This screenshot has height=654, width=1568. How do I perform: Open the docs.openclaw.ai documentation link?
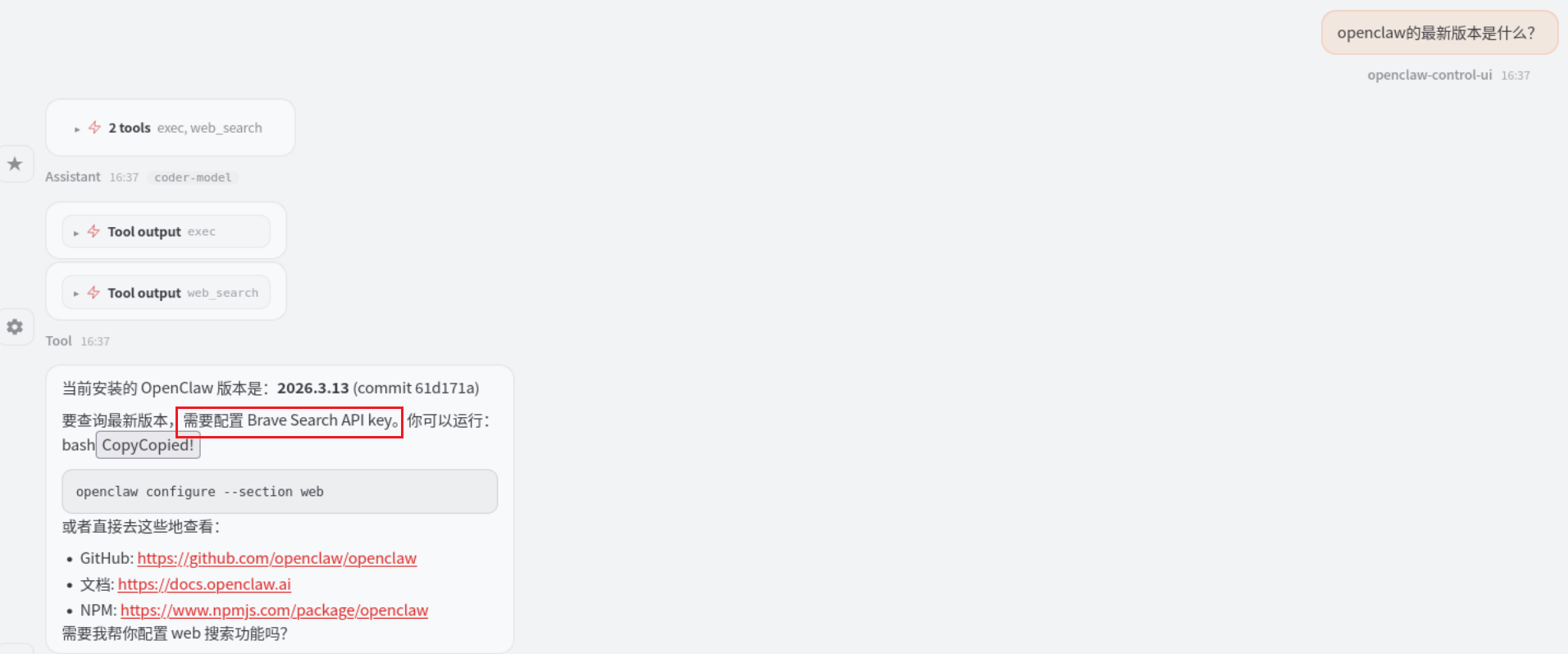[204, 584]
